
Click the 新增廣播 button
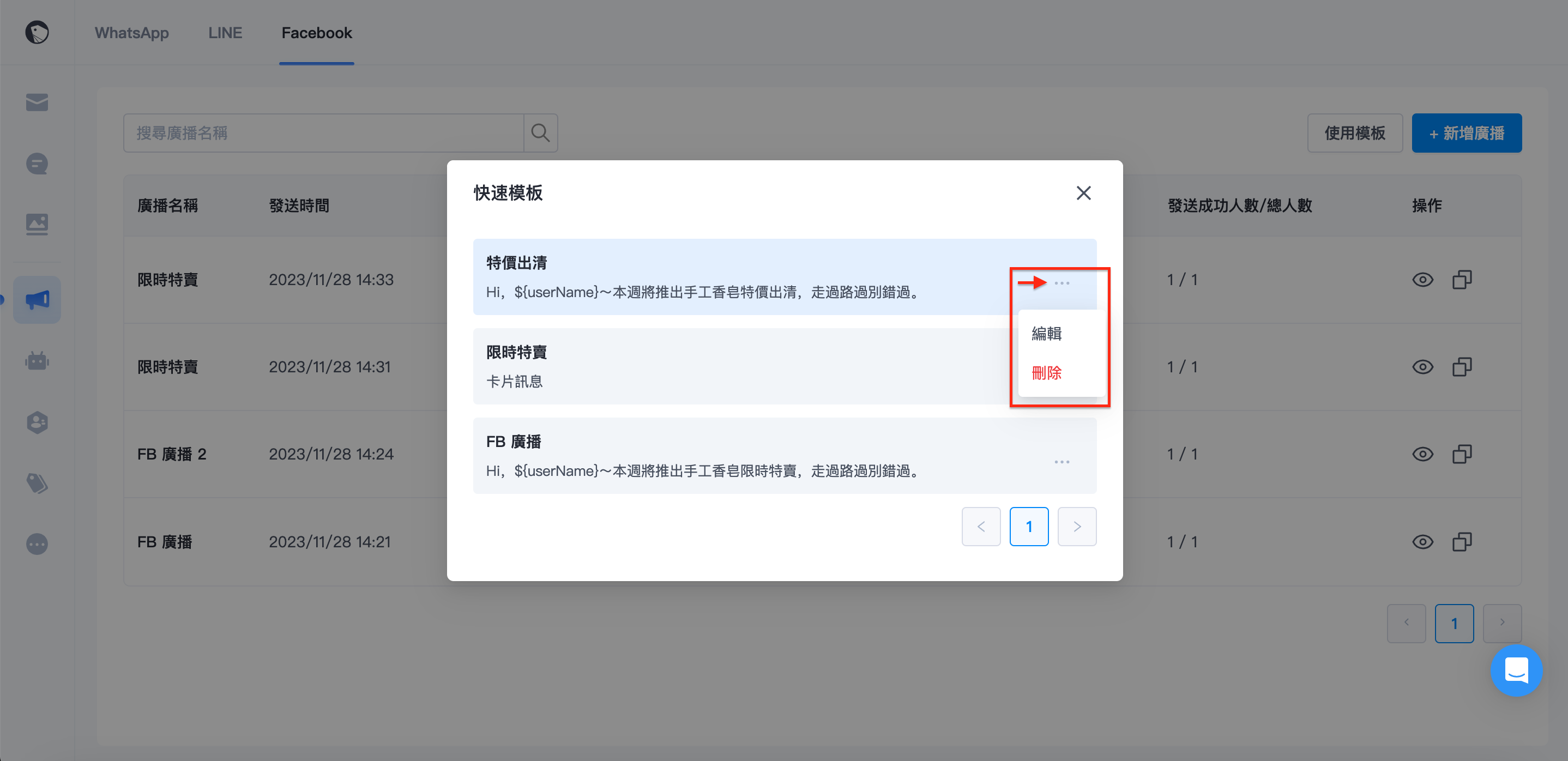click(1467, 132)
